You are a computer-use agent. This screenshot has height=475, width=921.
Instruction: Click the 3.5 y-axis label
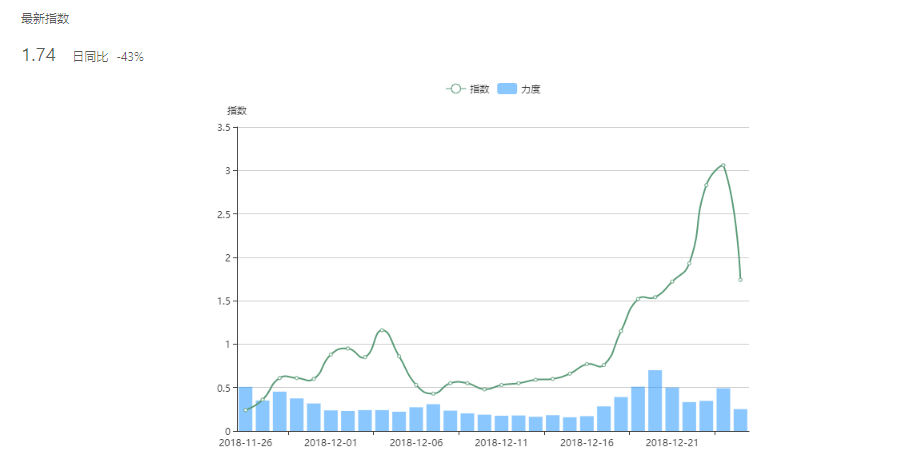(x=223, y=128)
